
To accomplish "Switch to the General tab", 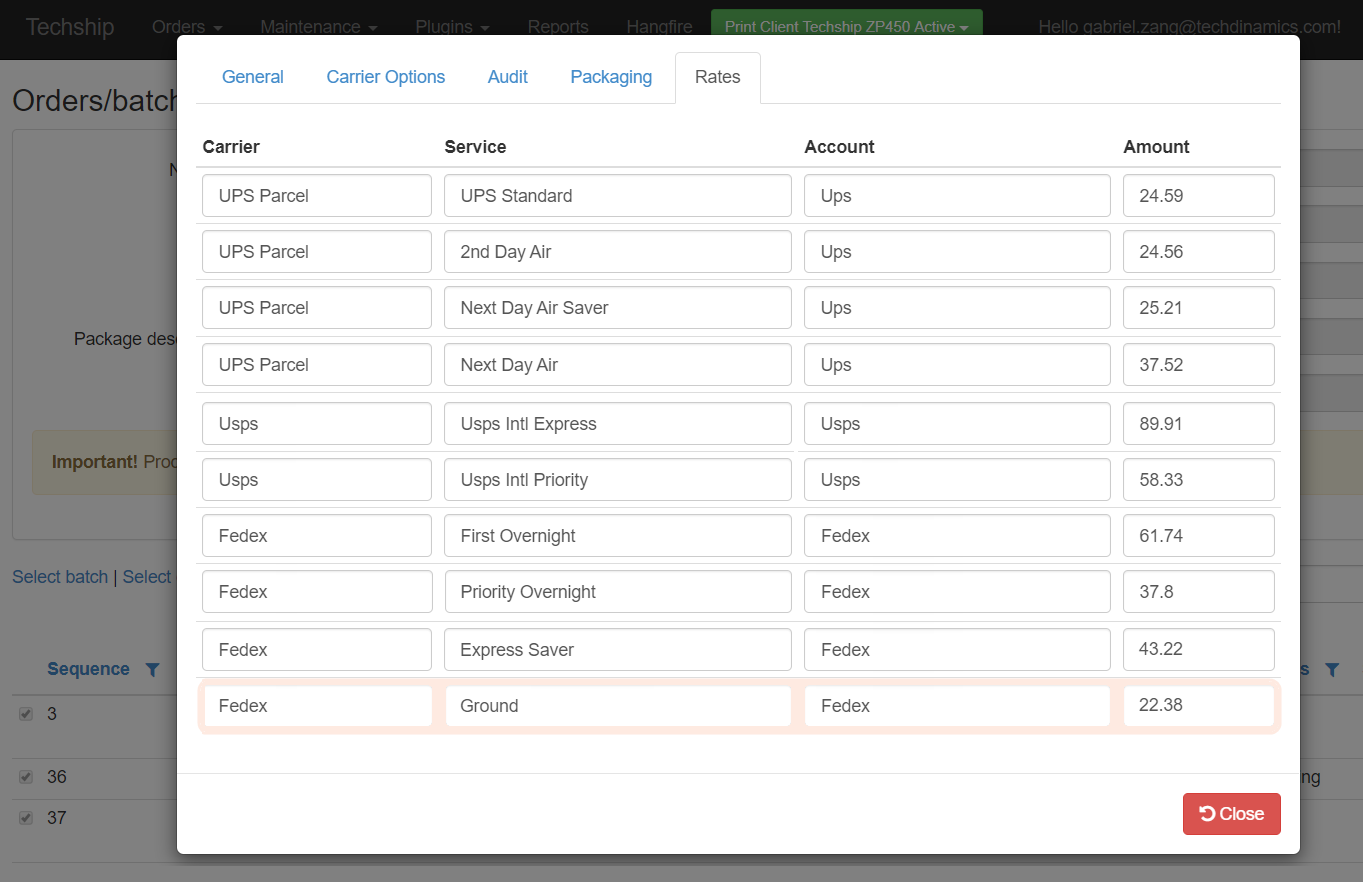I will pyautogui.click(x=253, y=77).
